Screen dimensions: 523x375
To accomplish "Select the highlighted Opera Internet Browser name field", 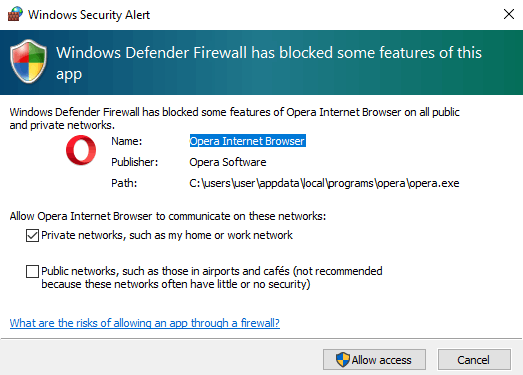I will (x=247, y=141).
